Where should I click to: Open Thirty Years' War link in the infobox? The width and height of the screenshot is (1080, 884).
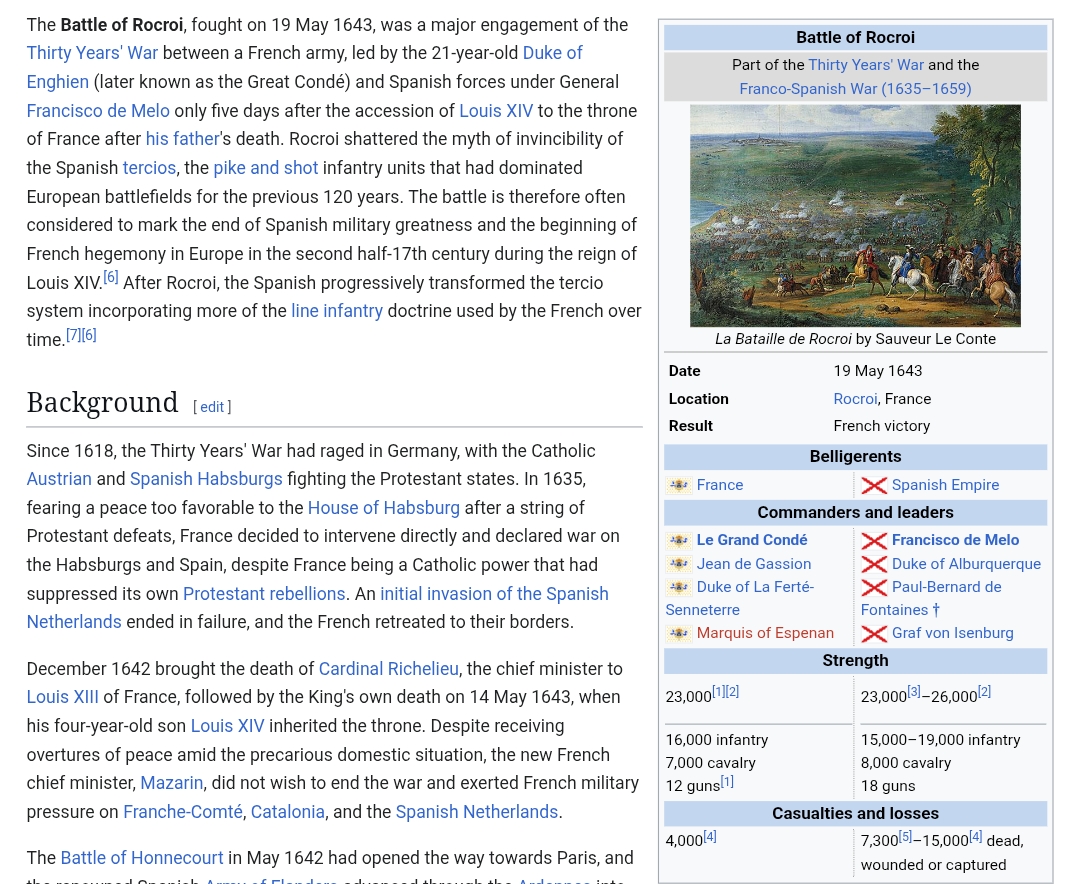866,65
